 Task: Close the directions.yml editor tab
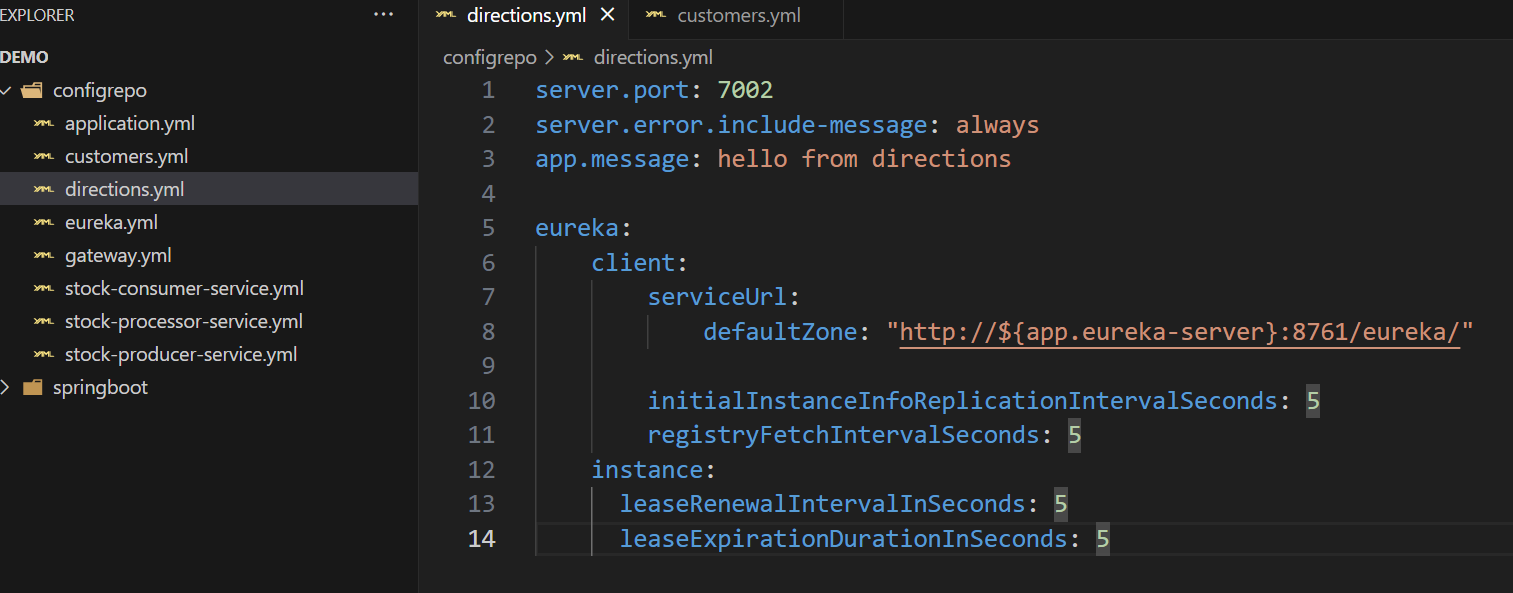(607, 15)
